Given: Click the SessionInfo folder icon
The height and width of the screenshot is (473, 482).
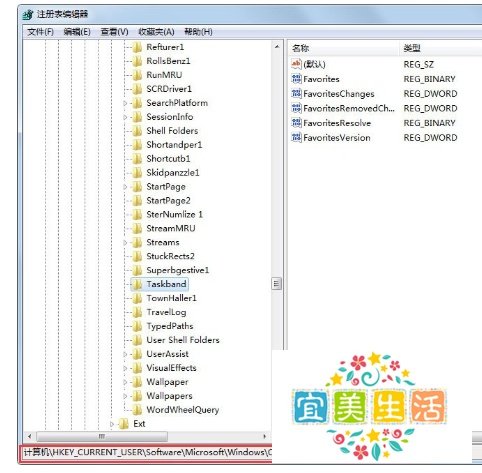Looking at the screenshot, I should pos(137,117).
